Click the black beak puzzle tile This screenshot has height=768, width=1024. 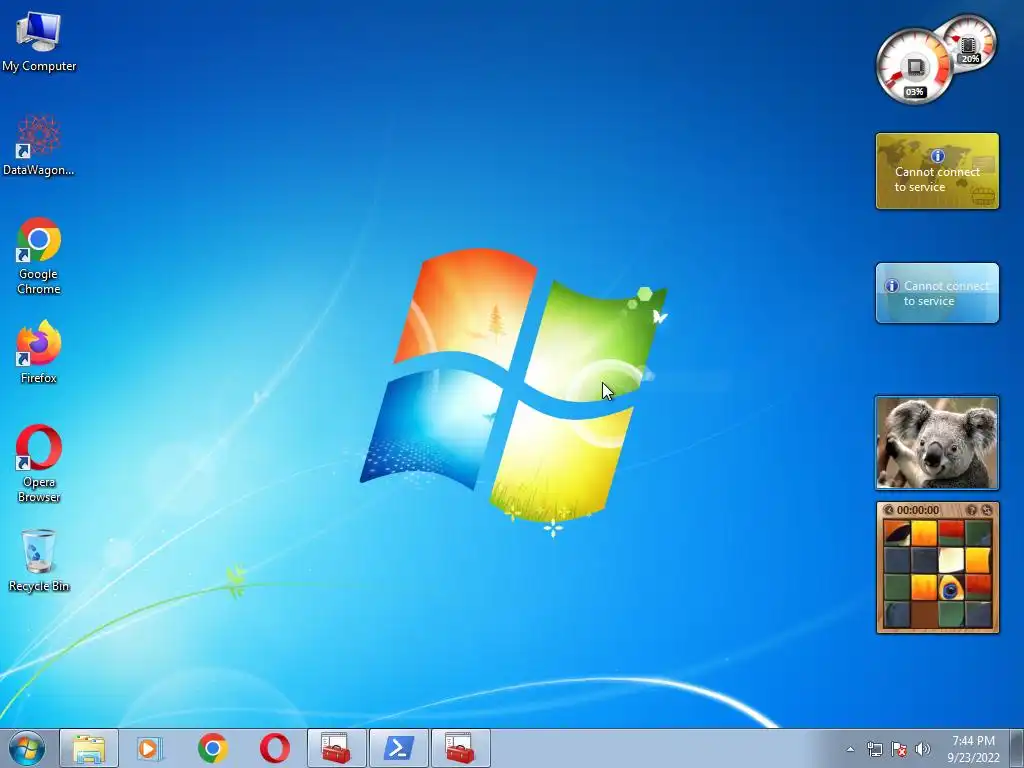coord(897,533)
